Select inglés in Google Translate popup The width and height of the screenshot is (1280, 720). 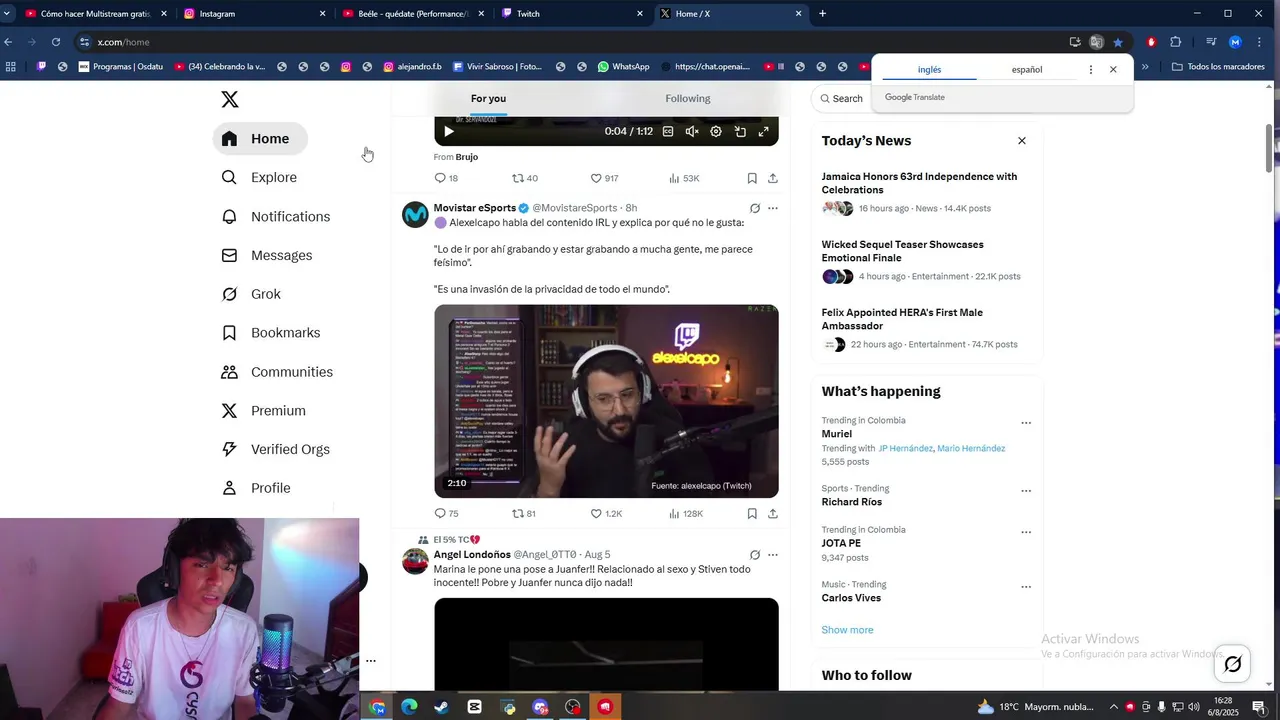point(930,70)
